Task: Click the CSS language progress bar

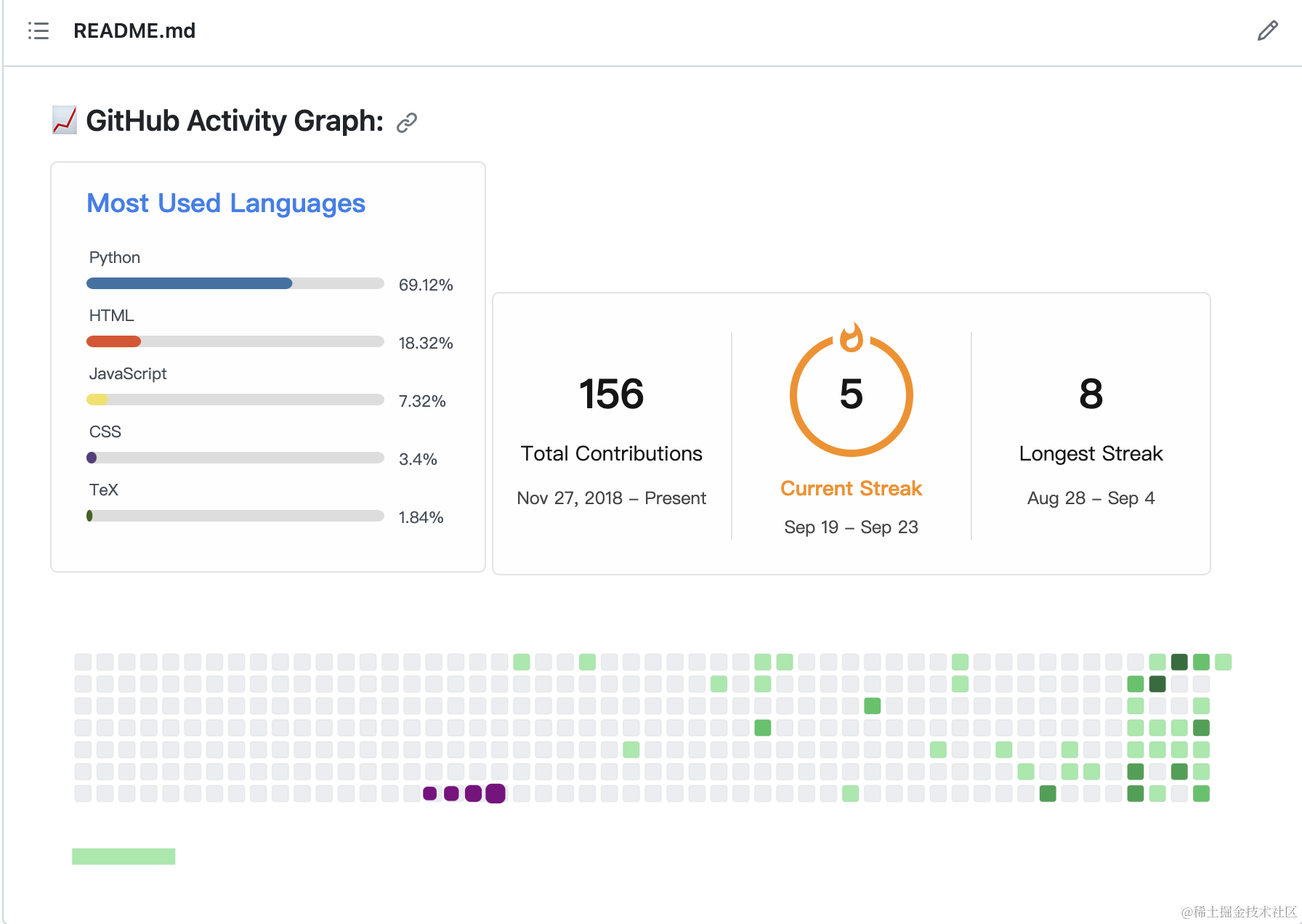Action: [x=235, y=458]
